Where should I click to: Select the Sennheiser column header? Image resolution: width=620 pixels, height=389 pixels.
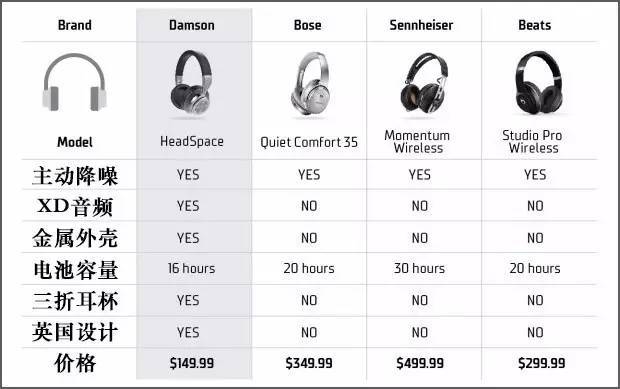coord(421,25)
